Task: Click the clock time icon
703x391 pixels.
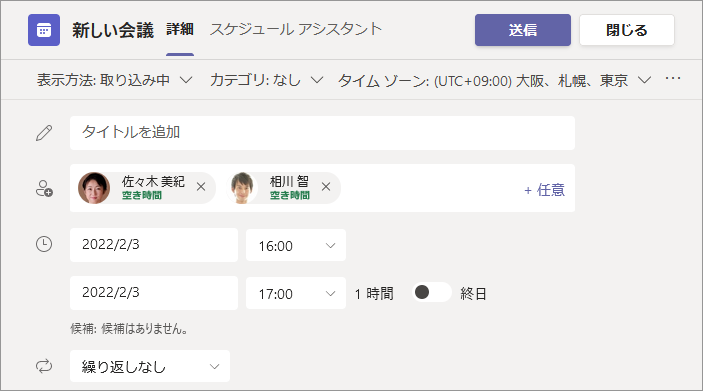Action: coord(44,244)
